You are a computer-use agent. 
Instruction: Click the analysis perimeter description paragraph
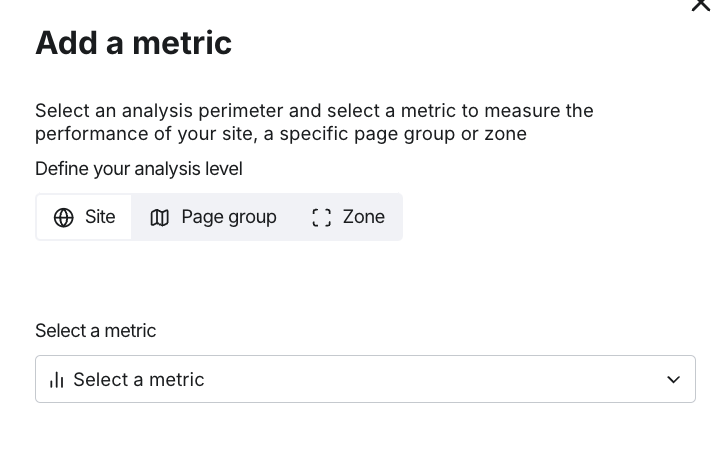click(314, 122)
